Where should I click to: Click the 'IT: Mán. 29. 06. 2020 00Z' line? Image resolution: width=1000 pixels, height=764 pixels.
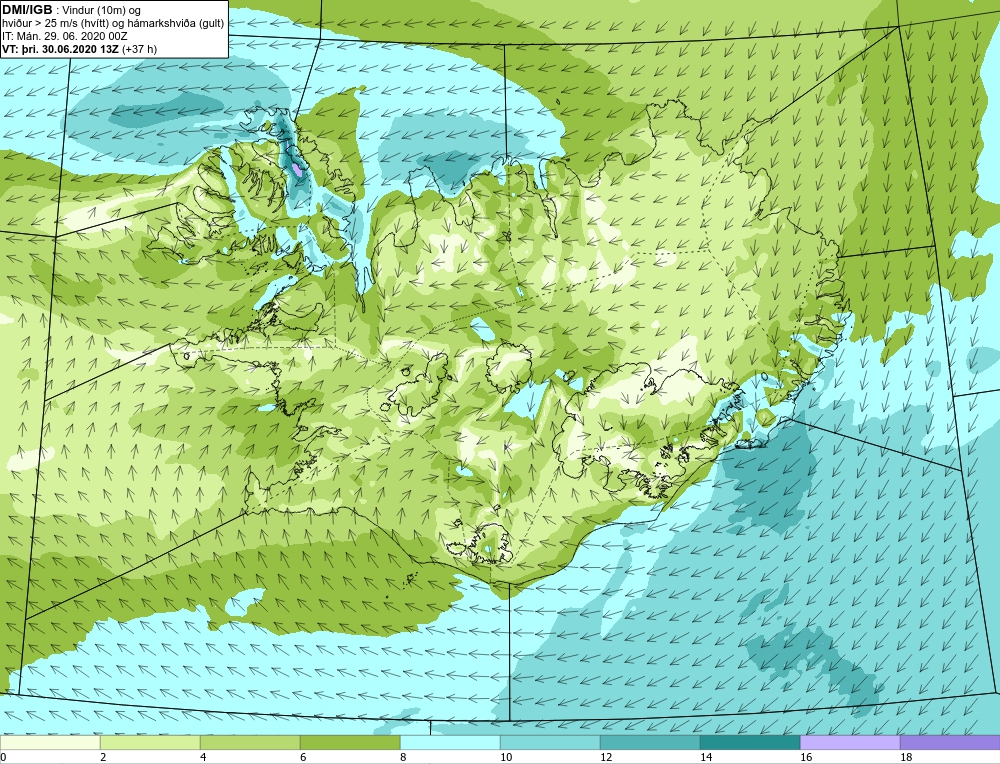(x=65, y=36)
